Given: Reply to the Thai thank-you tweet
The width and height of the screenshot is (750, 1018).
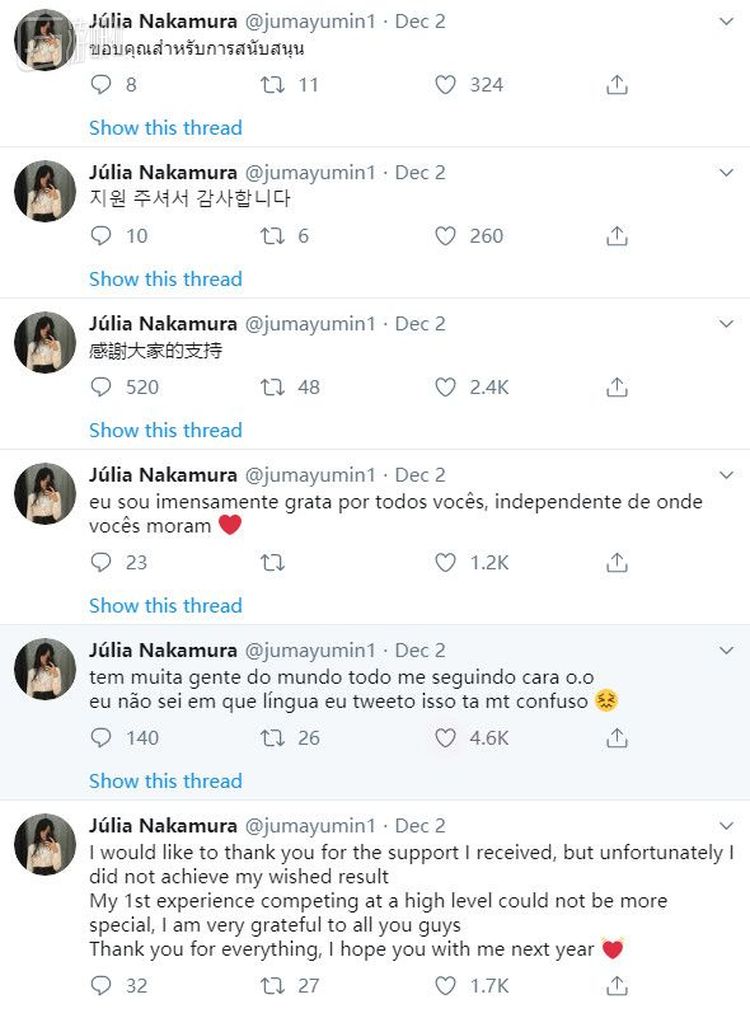Looking at the screenshot, I should point(101,85).
